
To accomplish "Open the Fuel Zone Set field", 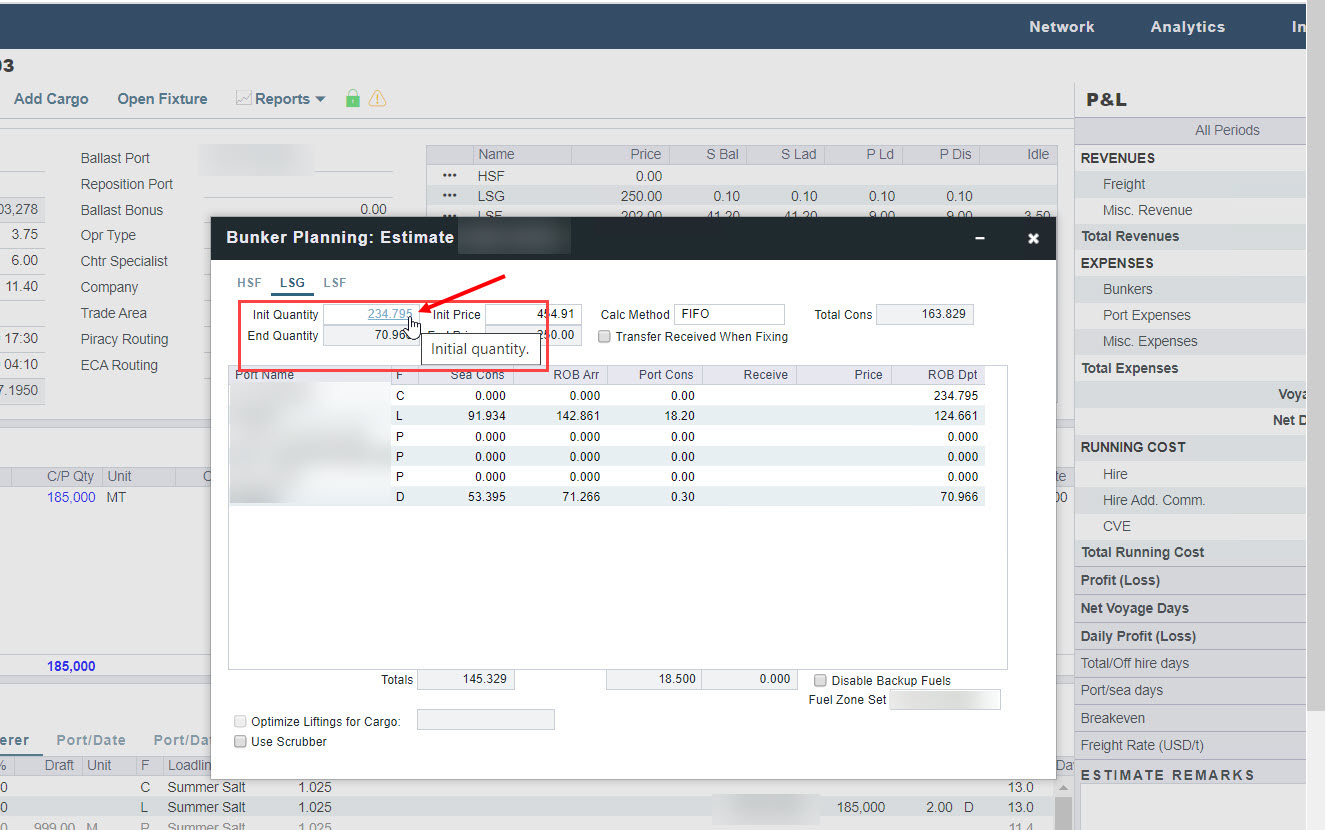I will pyautogui.click(x=944, y=700).
